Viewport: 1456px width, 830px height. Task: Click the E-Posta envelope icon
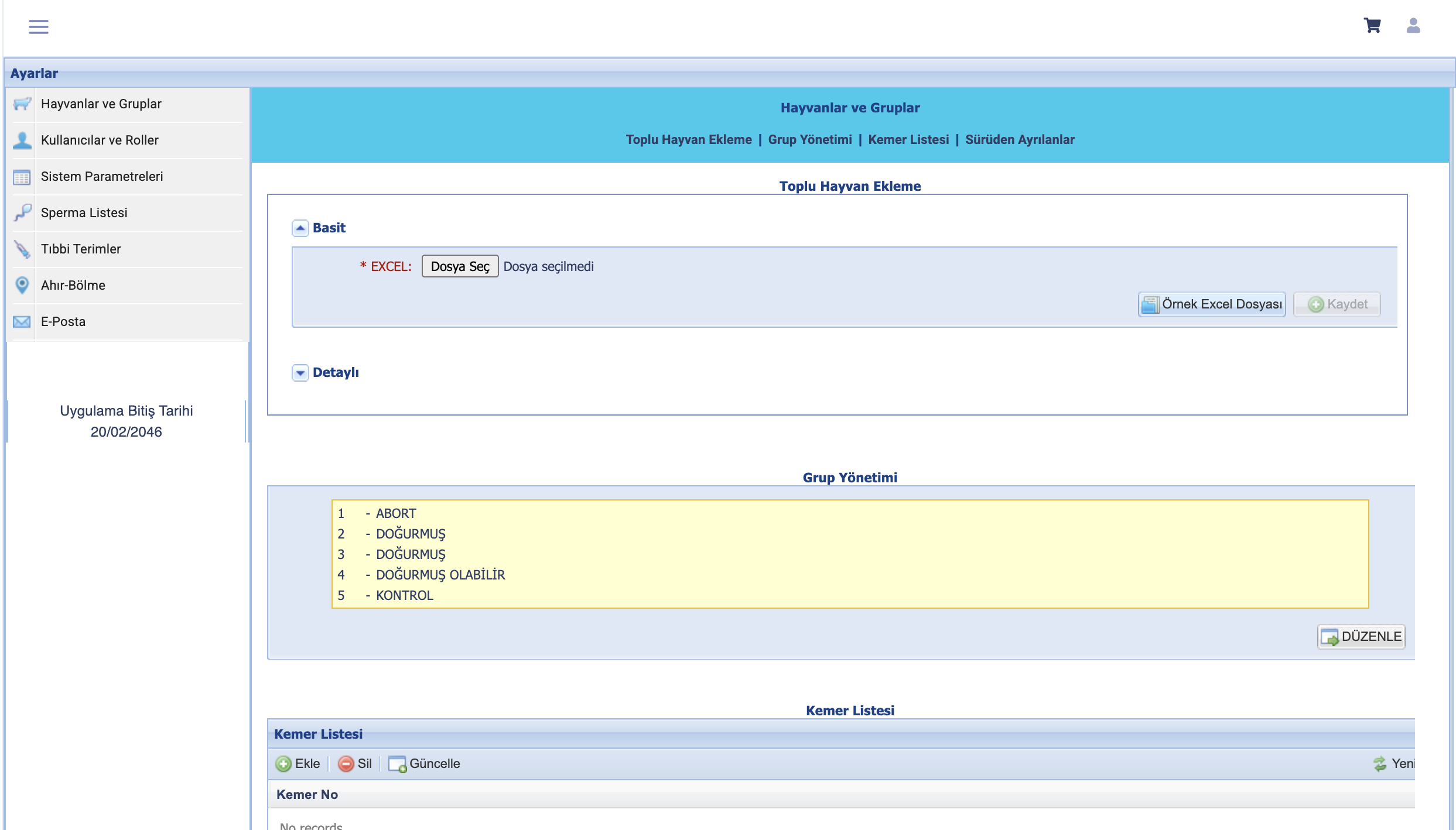click(22, 321)
